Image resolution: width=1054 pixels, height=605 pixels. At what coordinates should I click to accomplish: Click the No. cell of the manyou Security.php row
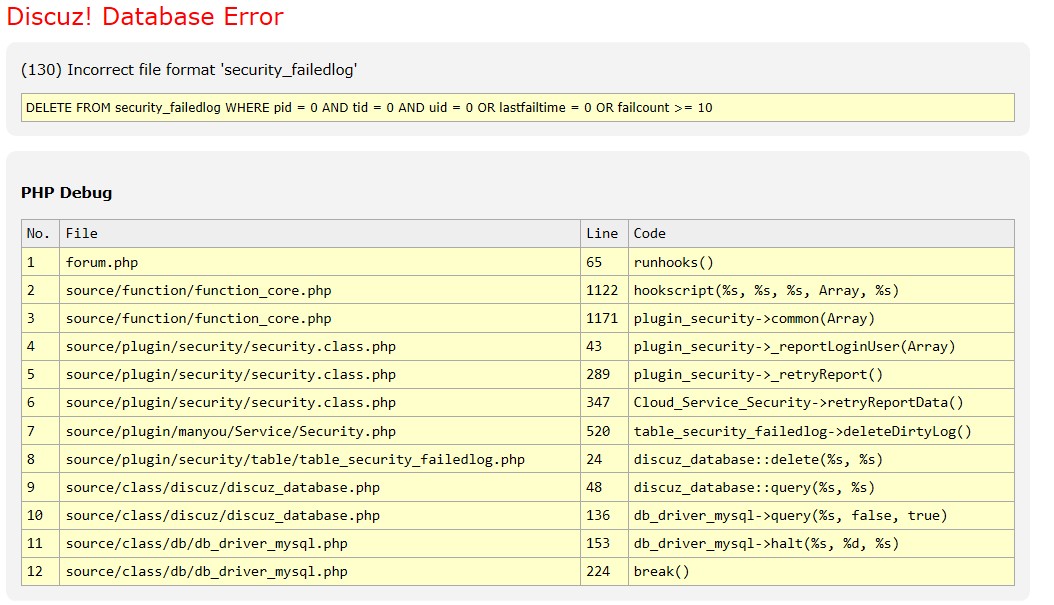pos(40,431)
